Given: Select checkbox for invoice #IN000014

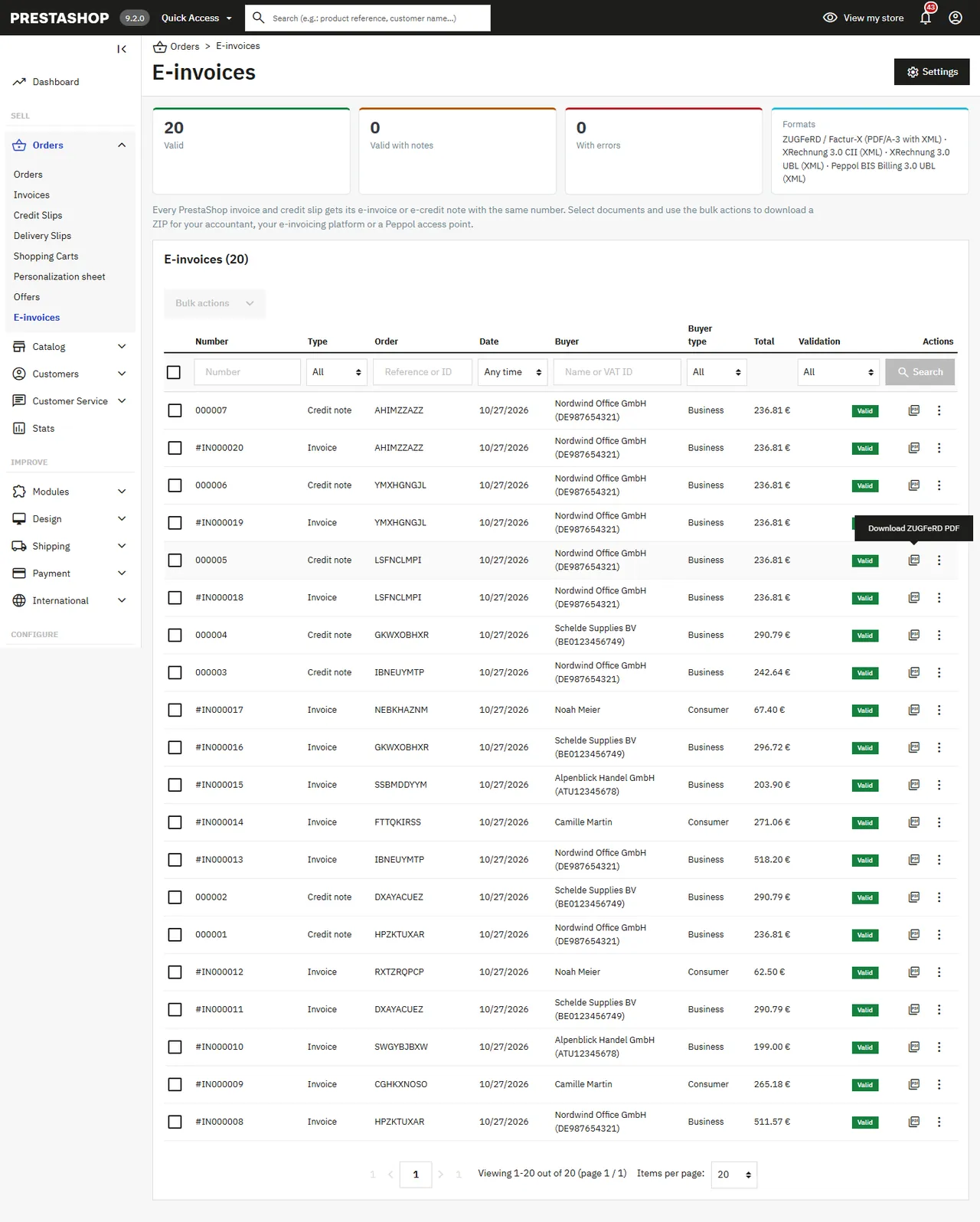Looking at the screenshot, I should 175,822.
